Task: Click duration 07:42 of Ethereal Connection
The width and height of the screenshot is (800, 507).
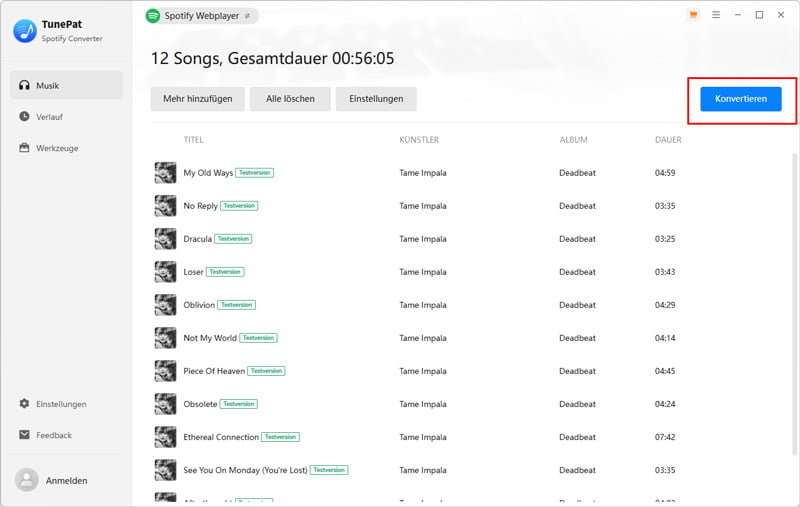Action: point(665,437)
